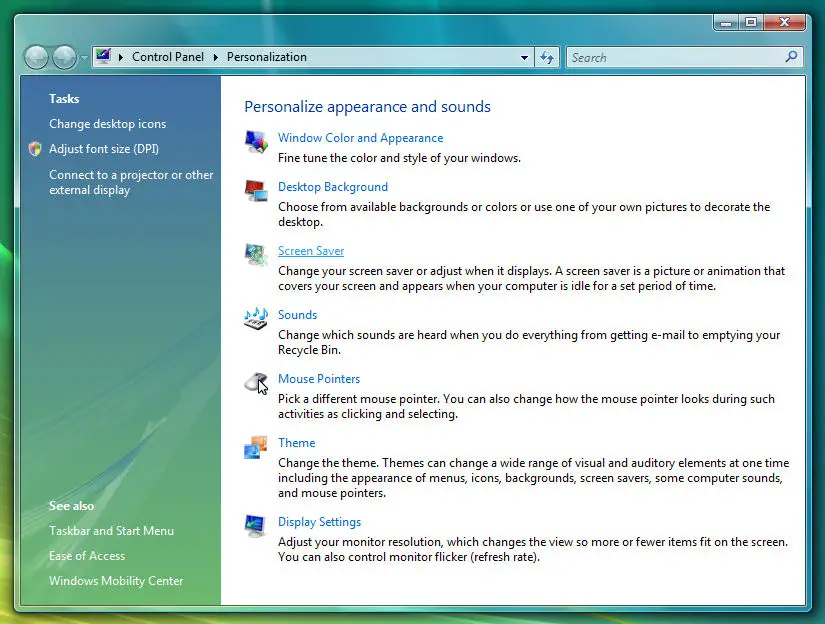Open the Display Settings link
This screenshot has width=825, height=624.
click(x=319, y=522)
